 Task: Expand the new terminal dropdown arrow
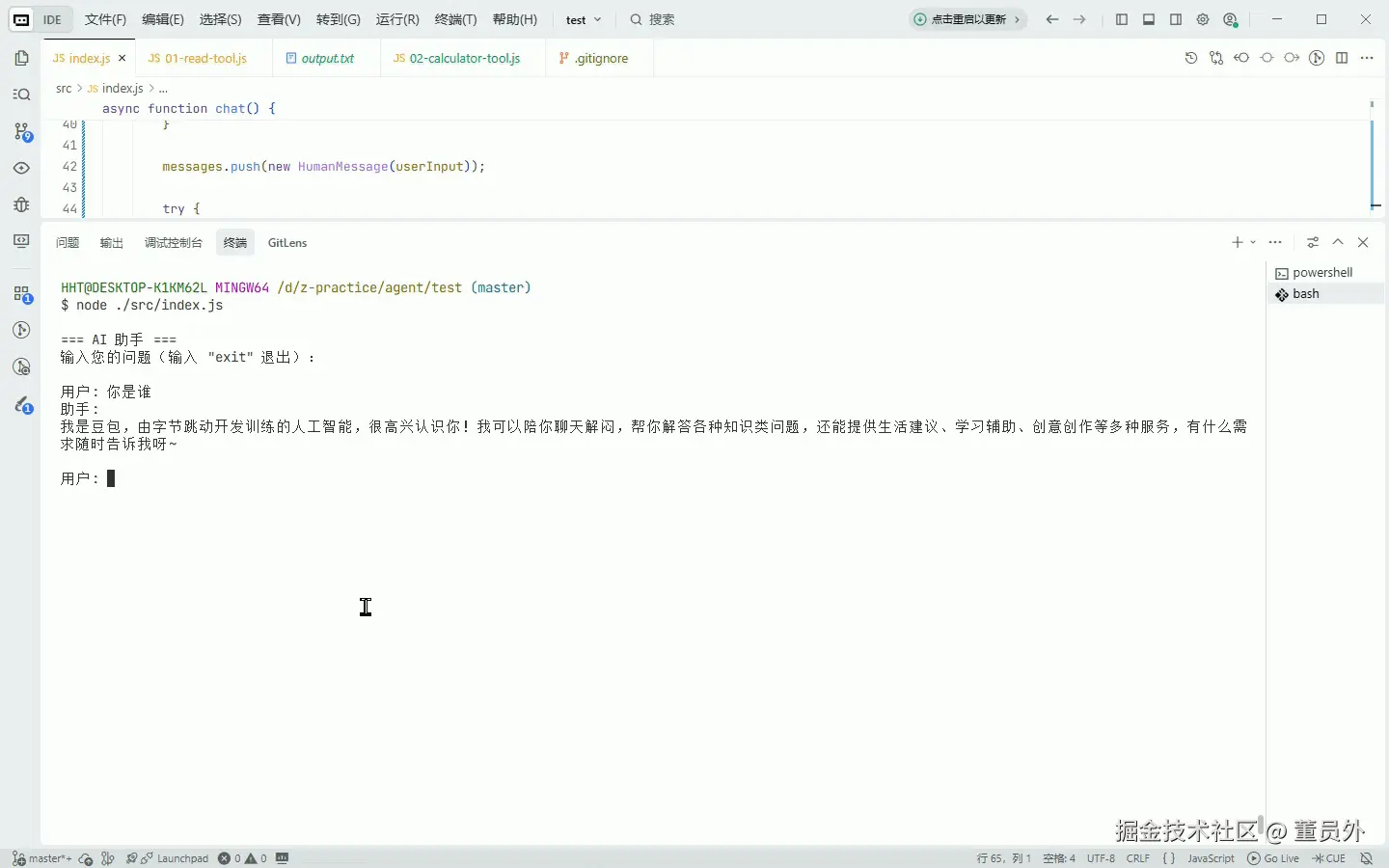[1253, 243]
